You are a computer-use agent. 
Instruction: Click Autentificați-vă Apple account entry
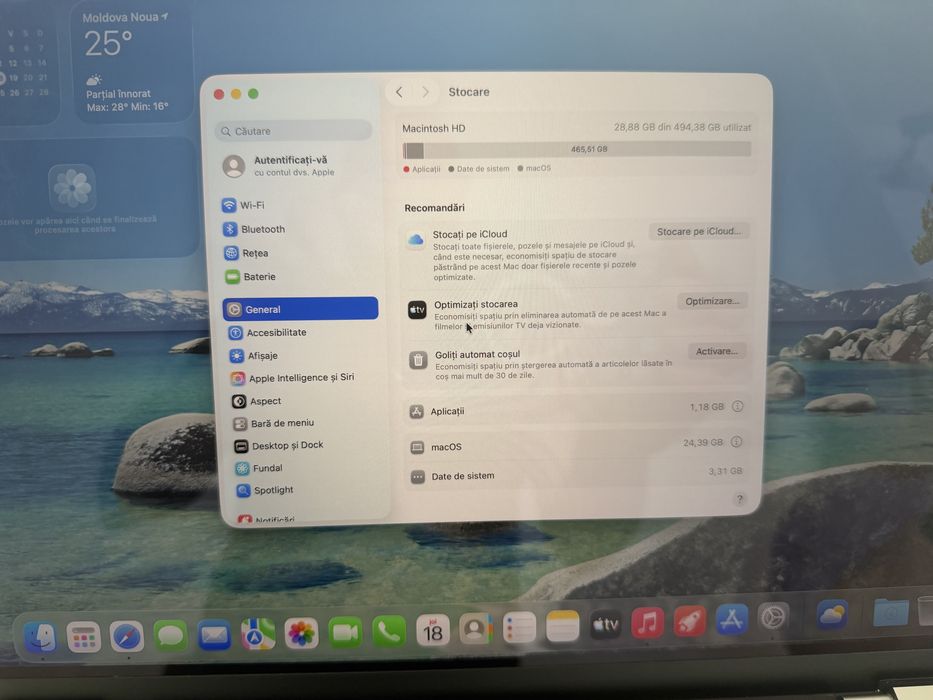pyautogui.click(x=280, y=166)
